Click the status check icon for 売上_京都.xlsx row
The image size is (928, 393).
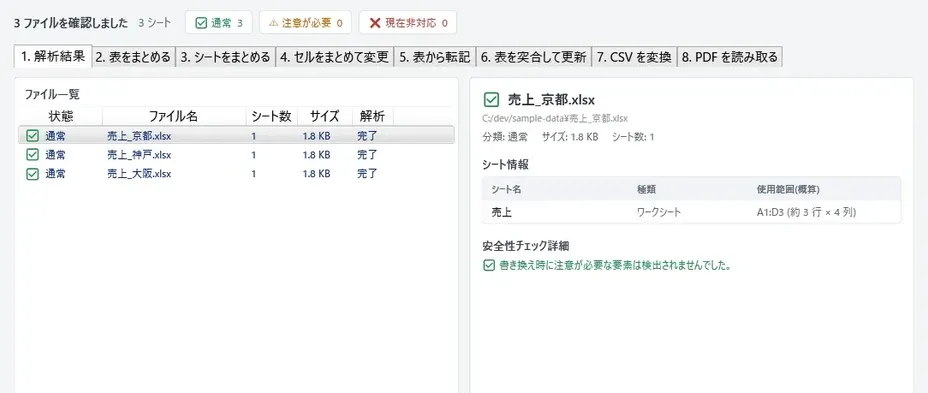[x=33, y=136]
